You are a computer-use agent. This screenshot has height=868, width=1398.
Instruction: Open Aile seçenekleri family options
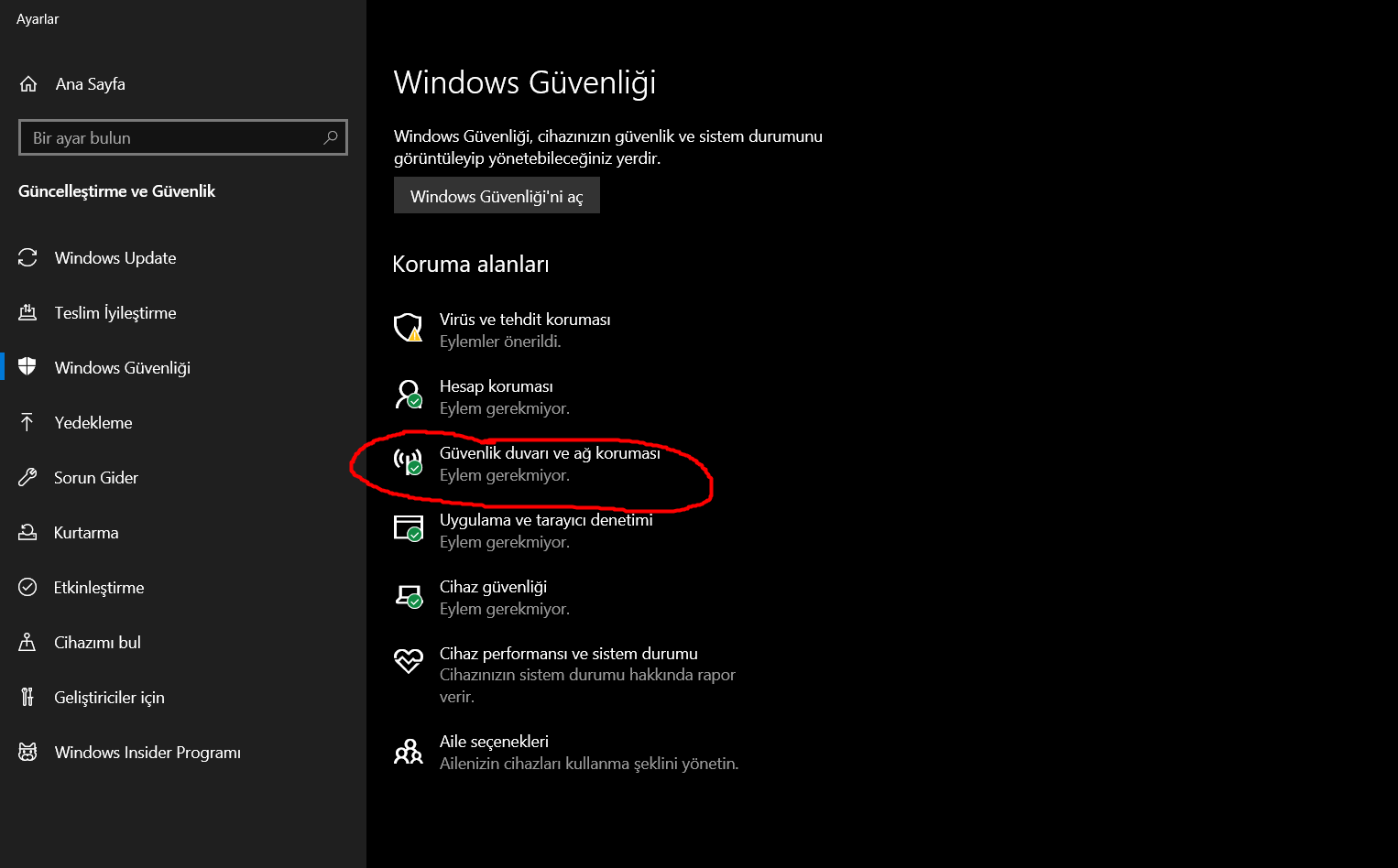click(x=494, y=742)
